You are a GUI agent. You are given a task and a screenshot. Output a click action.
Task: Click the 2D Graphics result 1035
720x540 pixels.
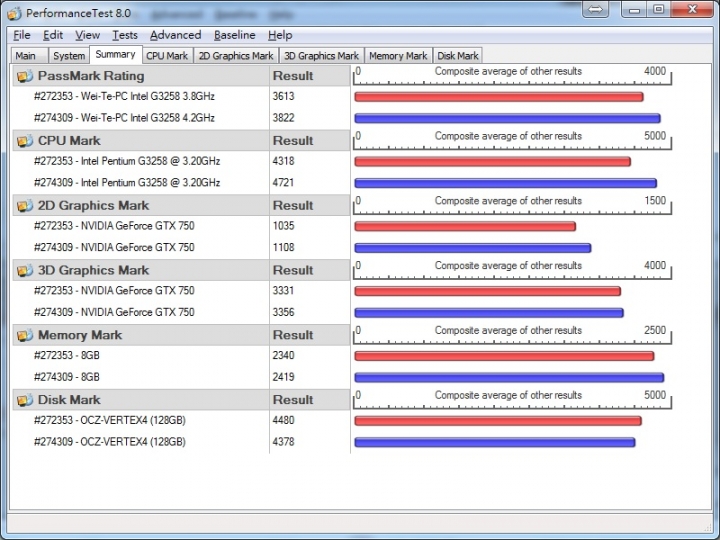(x=283, y=226)
